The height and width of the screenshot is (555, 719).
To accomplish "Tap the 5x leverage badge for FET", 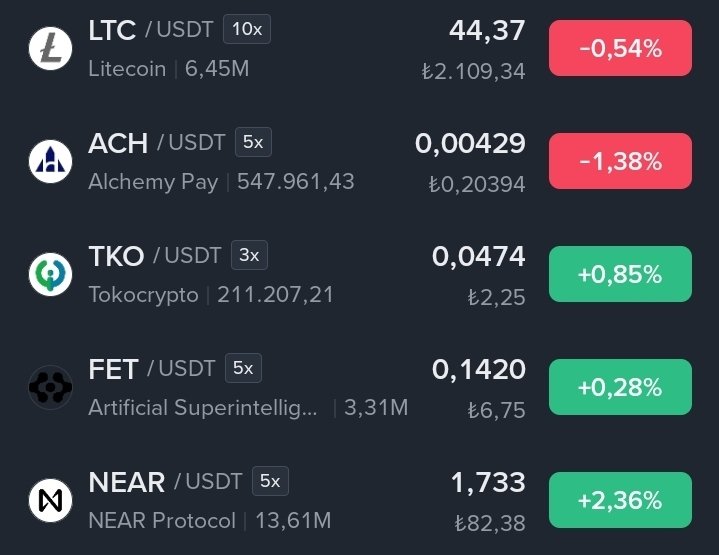I will (x=243, y=368).
